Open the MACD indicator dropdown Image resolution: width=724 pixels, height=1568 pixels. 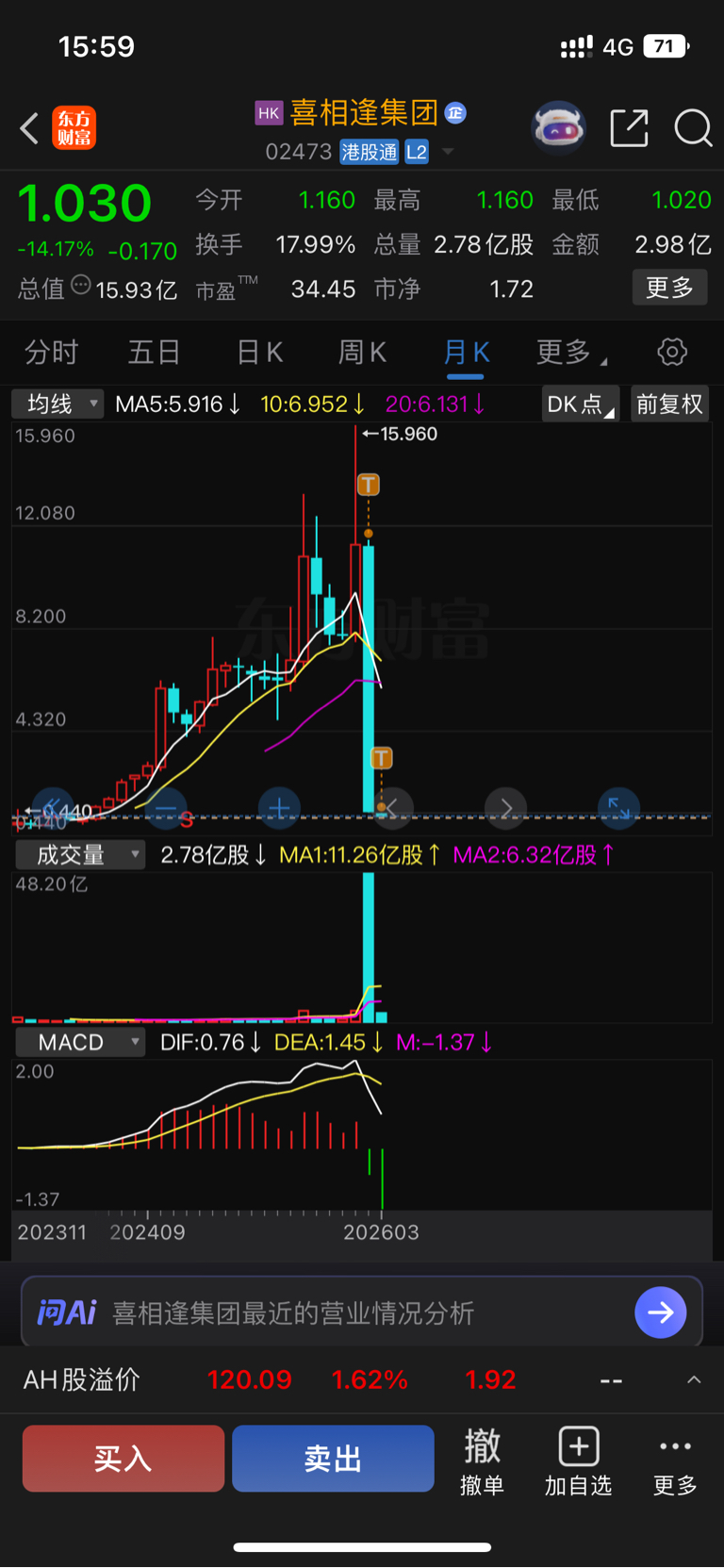[80, 1043]
